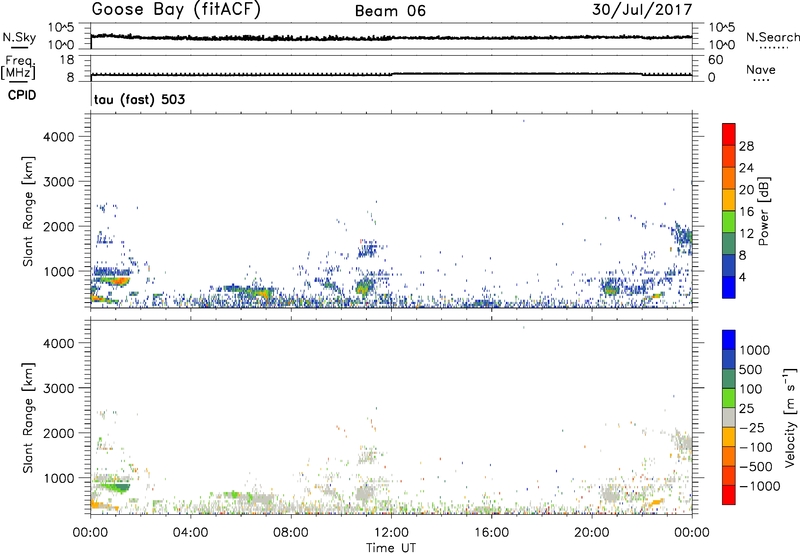The height and width of the screenshot is (554, 800).
Task: Select the 'Freq. [MHz]' axis label
Action: click(x=18, y=68)
